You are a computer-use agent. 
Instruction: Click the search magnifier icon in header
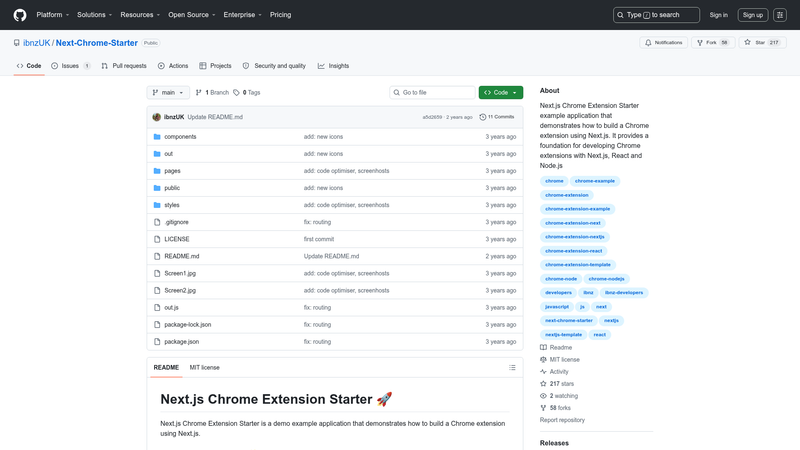coord(620,15)
